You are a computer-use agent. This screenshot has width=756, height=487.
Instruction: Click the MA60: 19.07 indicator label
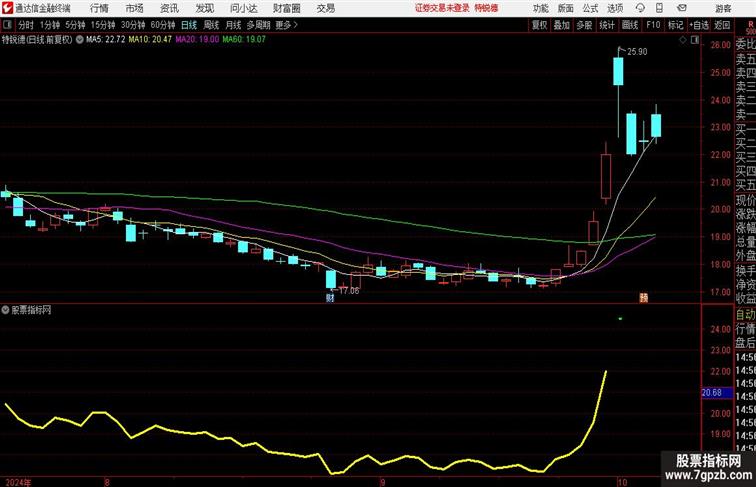coord(244,40)
